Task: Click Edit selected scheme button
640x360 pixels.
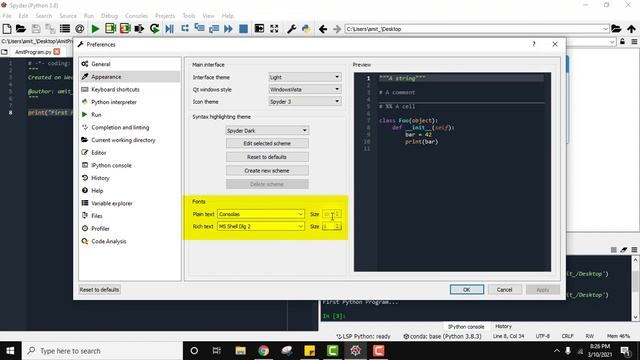Action: click(x=267, y=143)
